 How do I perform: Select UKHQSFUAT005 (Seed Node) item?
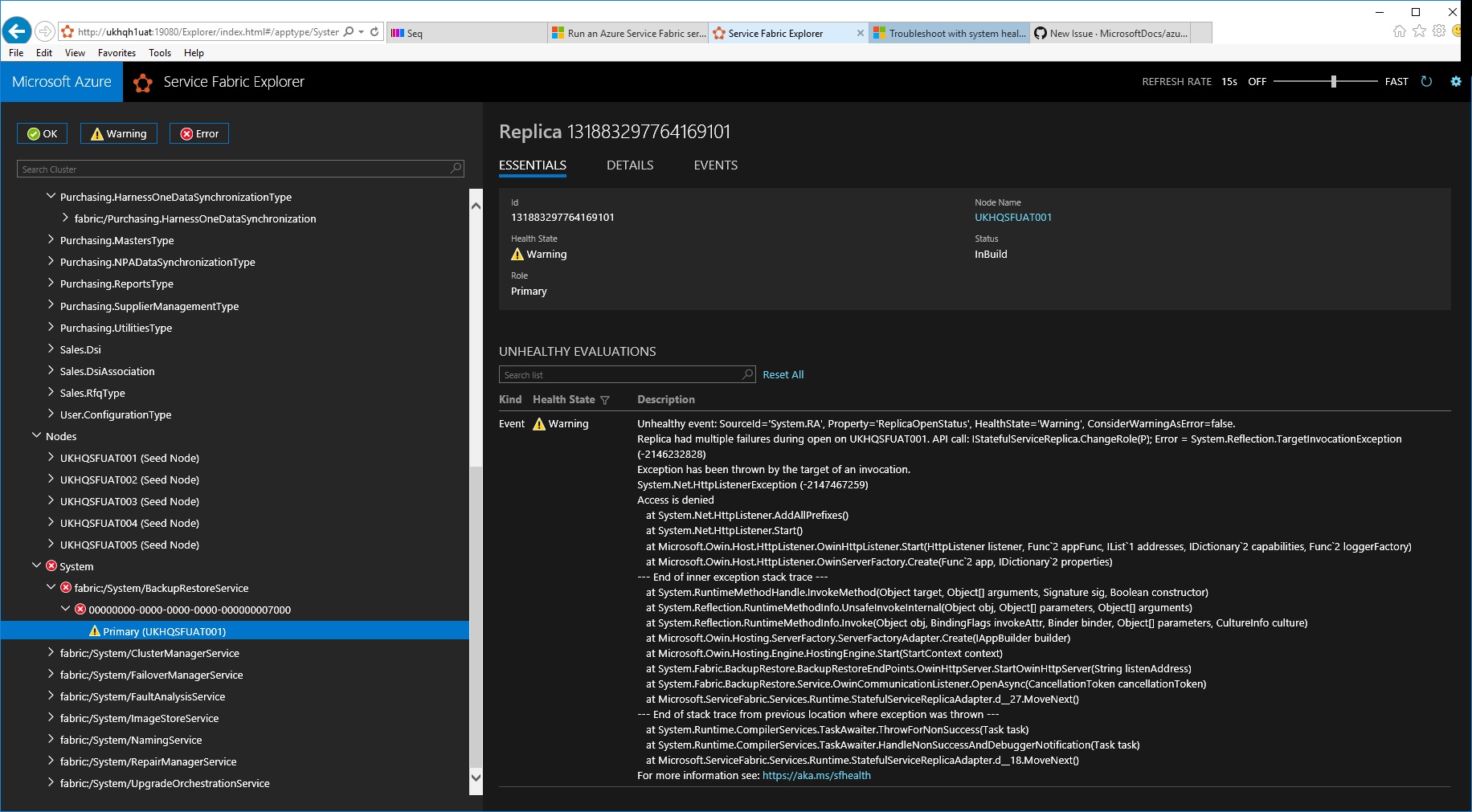click(x=129, y=545)
